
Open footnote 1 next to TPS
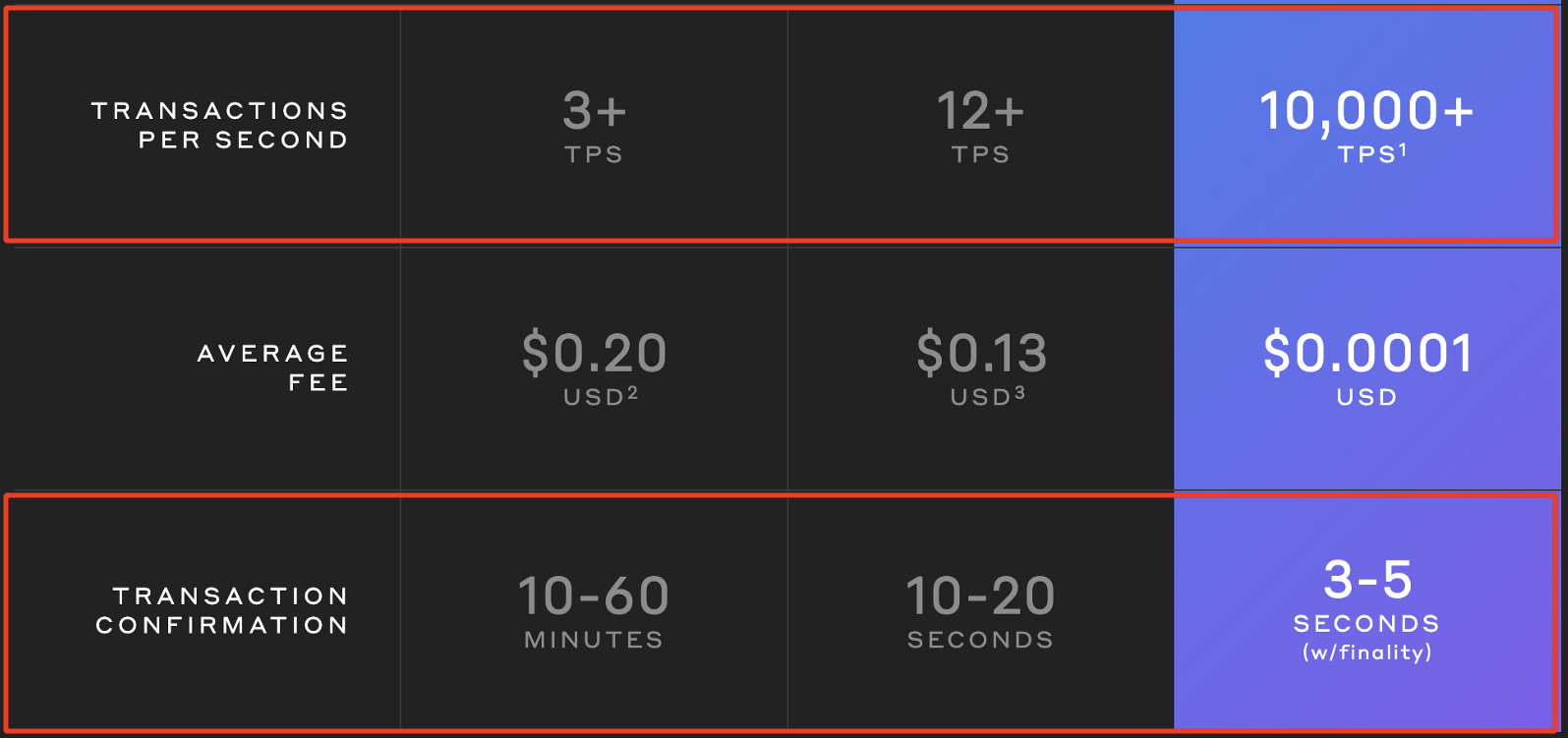click(x=1404, y=150)
